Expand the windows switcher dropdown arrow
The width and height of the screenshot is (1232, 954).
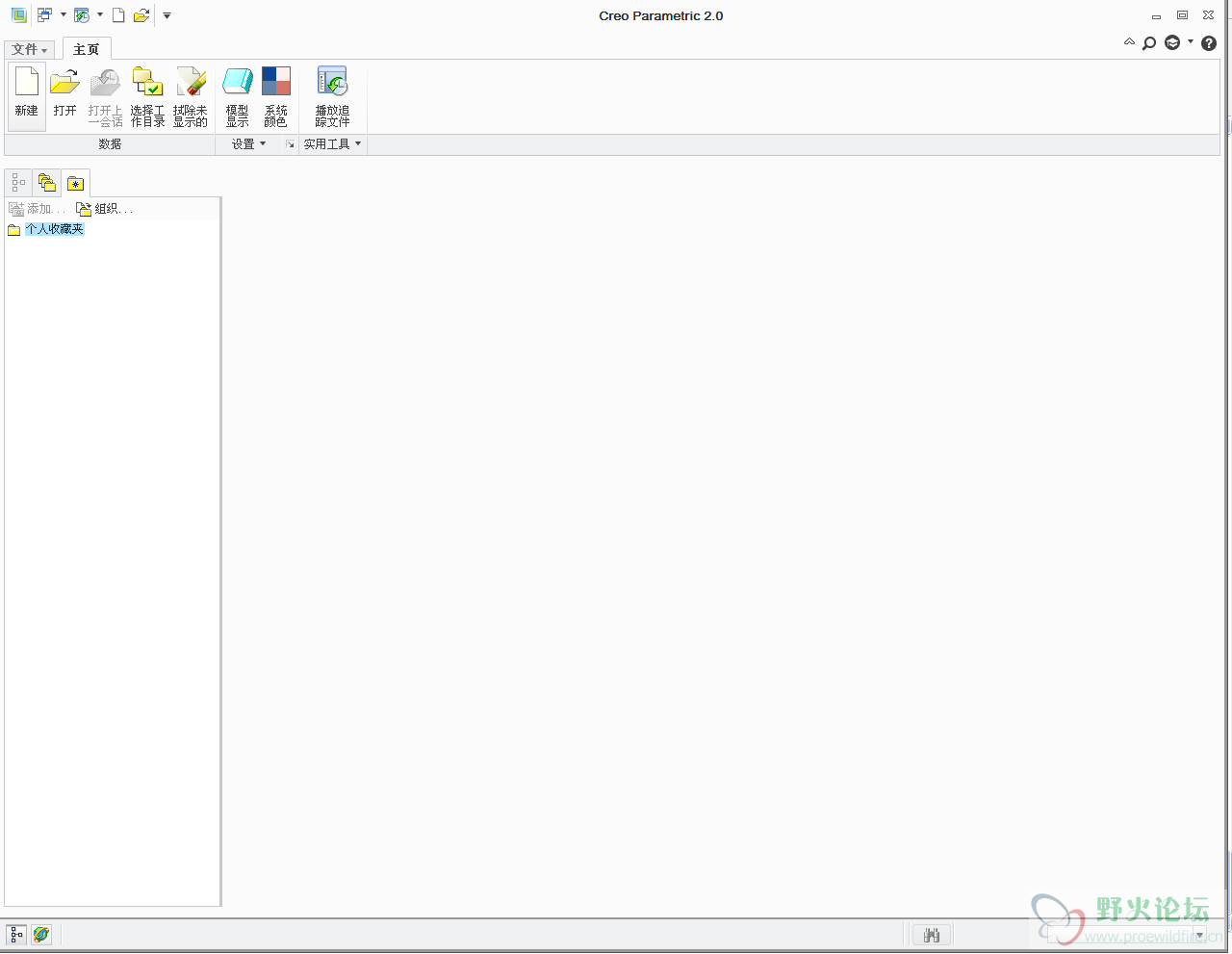coord(64,15)
